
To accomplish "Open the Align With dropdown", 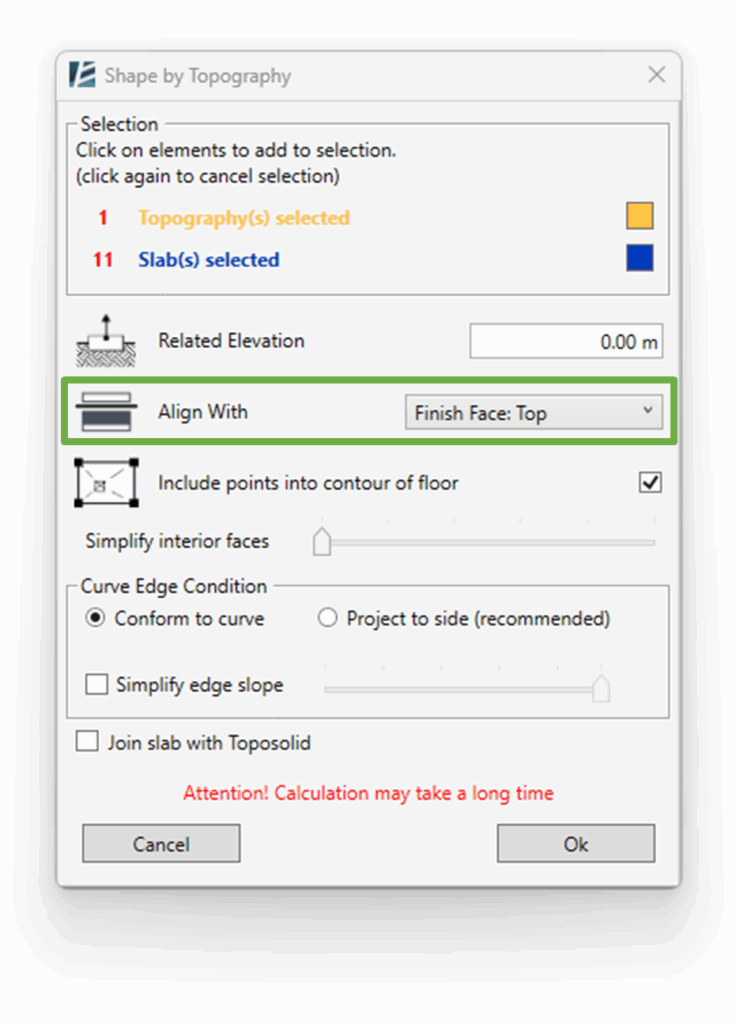I will point(534,412).
